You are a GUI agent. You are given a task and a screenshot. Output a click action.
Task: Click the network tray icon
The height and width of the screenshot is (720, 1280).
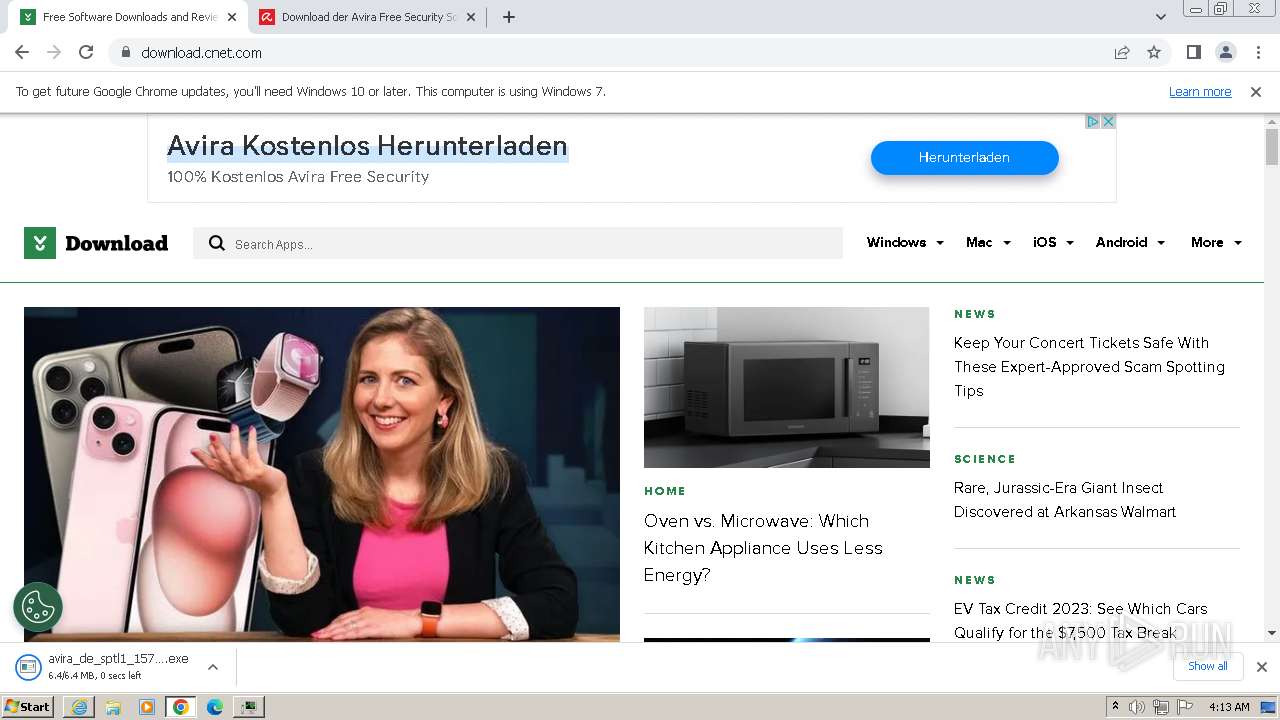(x=1161, y=707)
